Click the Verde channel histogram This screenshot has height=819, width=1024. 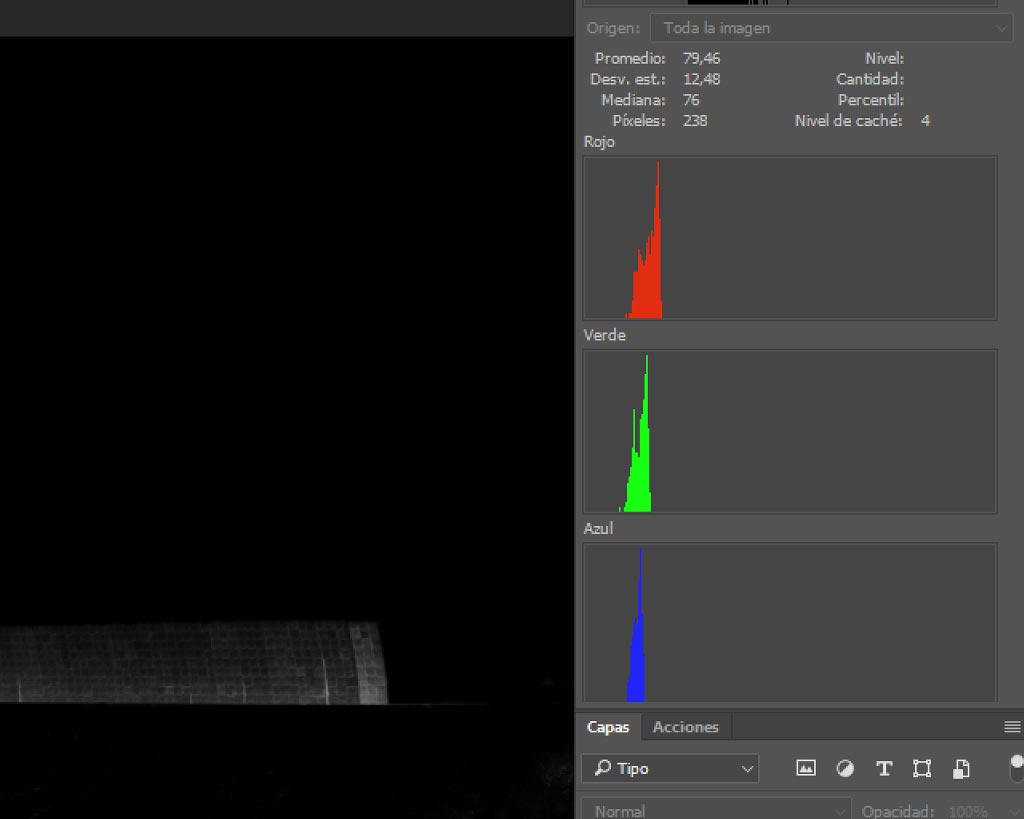(x=790, y=431)
